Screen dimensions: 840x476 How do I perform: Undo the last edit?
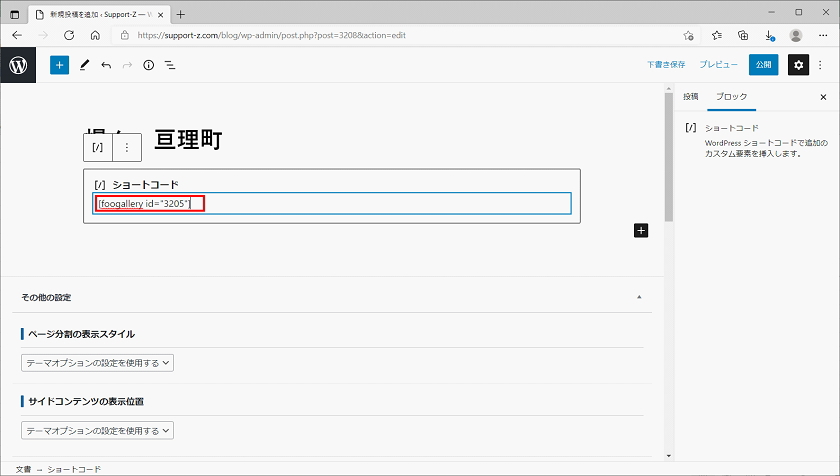pyautogui.click(x=106, y=65)
